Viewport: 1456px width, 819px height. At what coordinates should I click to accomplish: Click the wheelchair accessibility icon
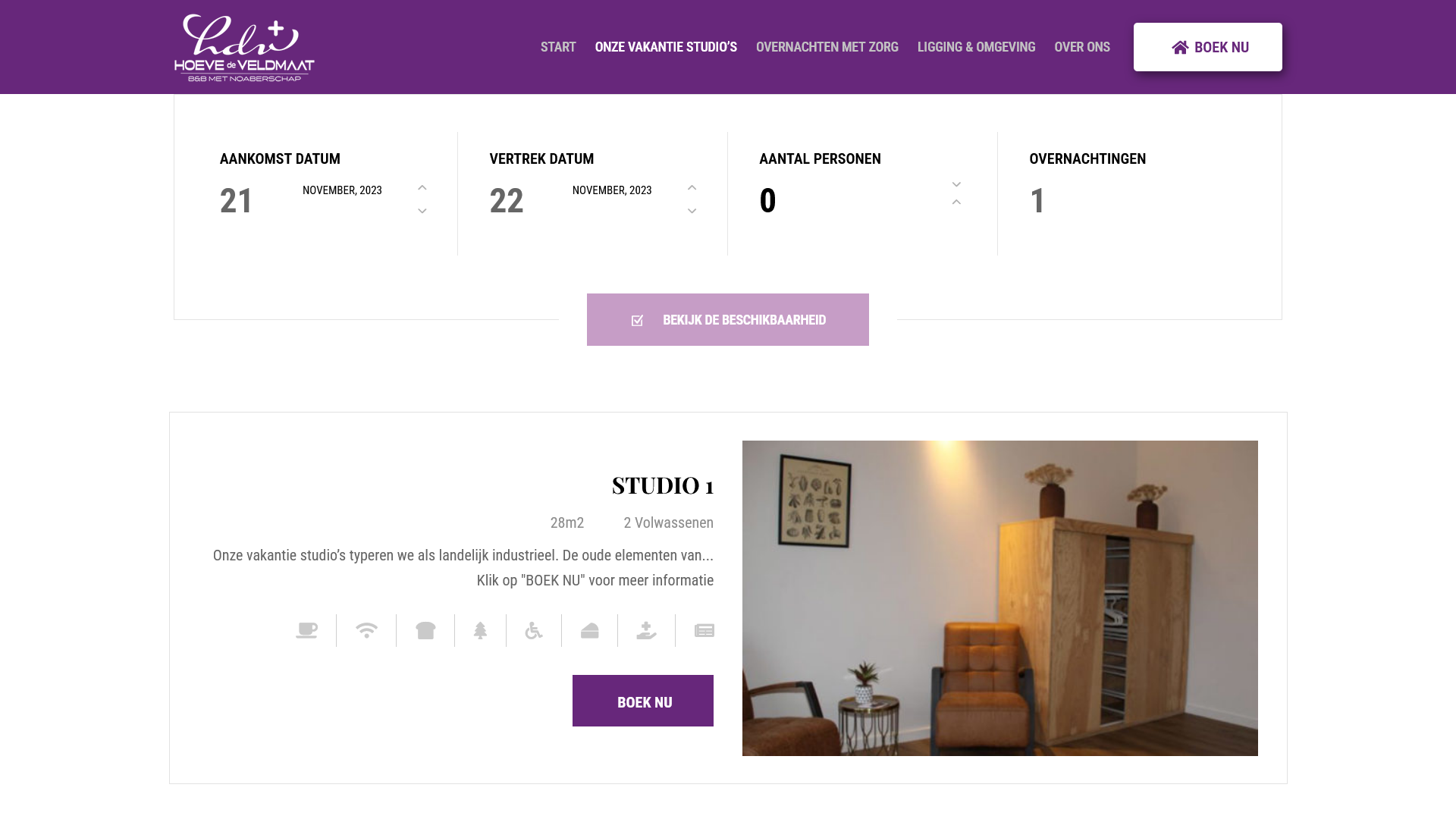click(534, 630)
